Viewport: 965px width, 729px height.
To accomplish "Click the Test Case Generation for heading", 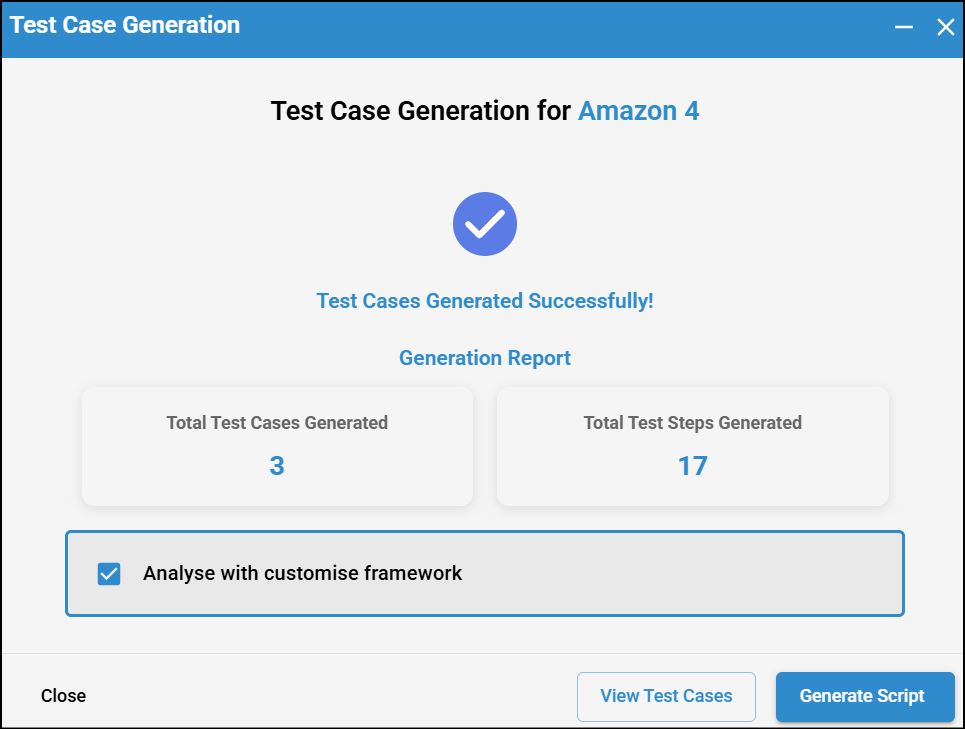I will [421, 110].
